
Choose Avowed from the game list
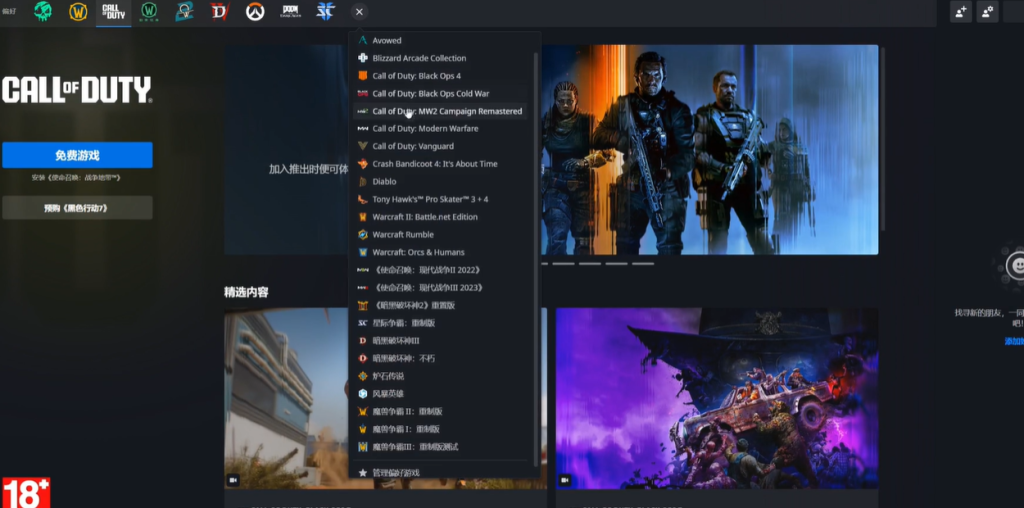(x=387, y=41)
